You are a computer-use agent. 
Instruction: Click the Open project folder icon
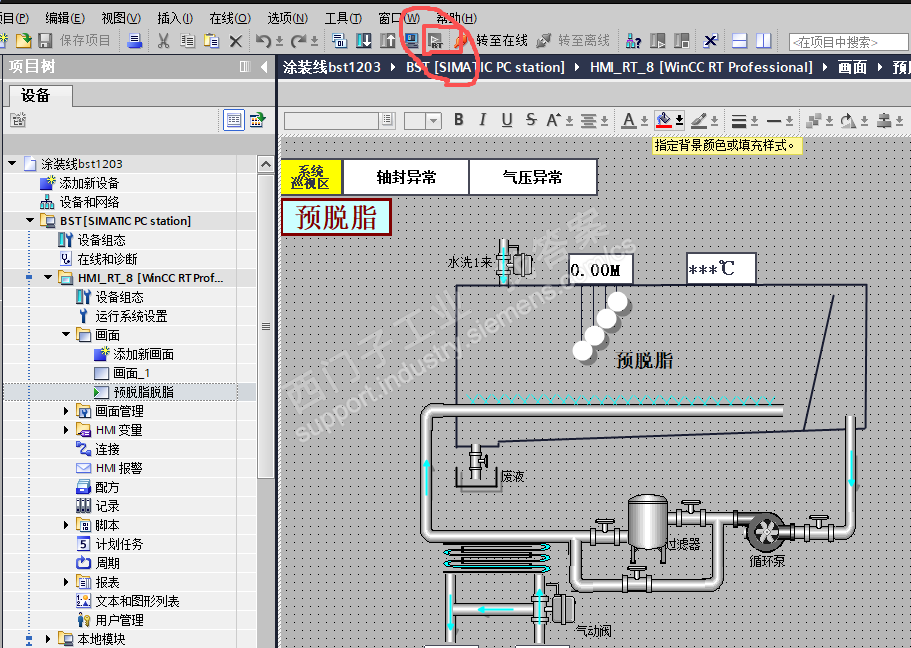tap(24, 40)
